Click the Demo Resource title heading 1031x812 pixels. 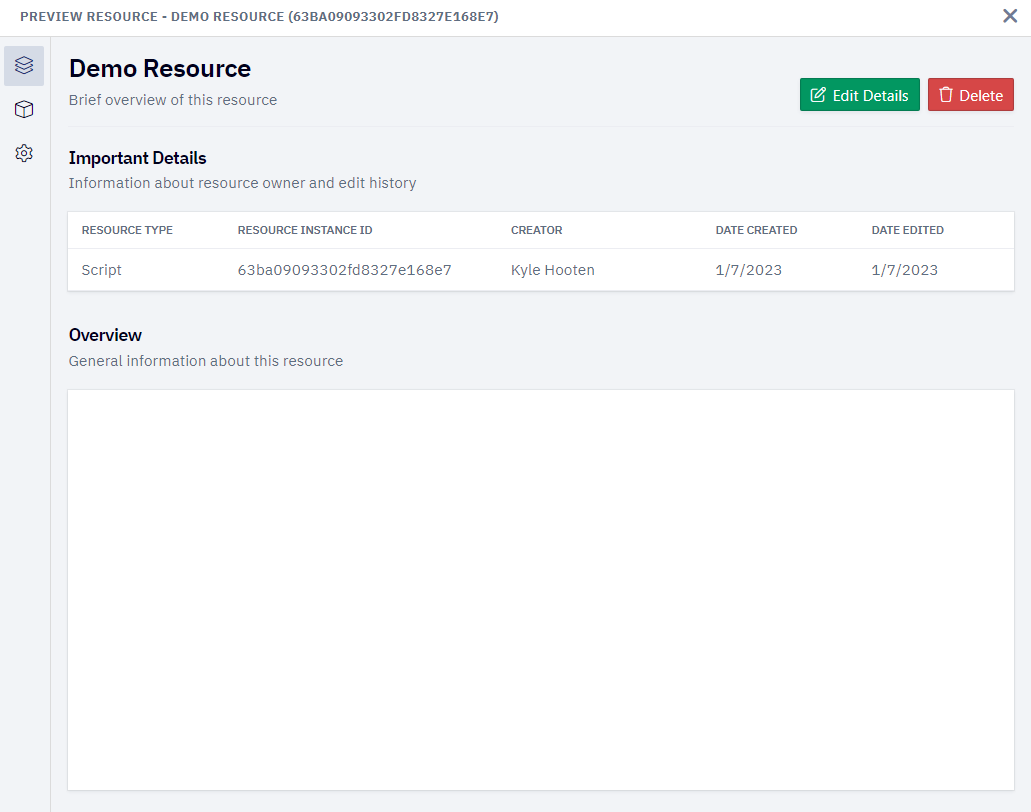coord(160,68)
